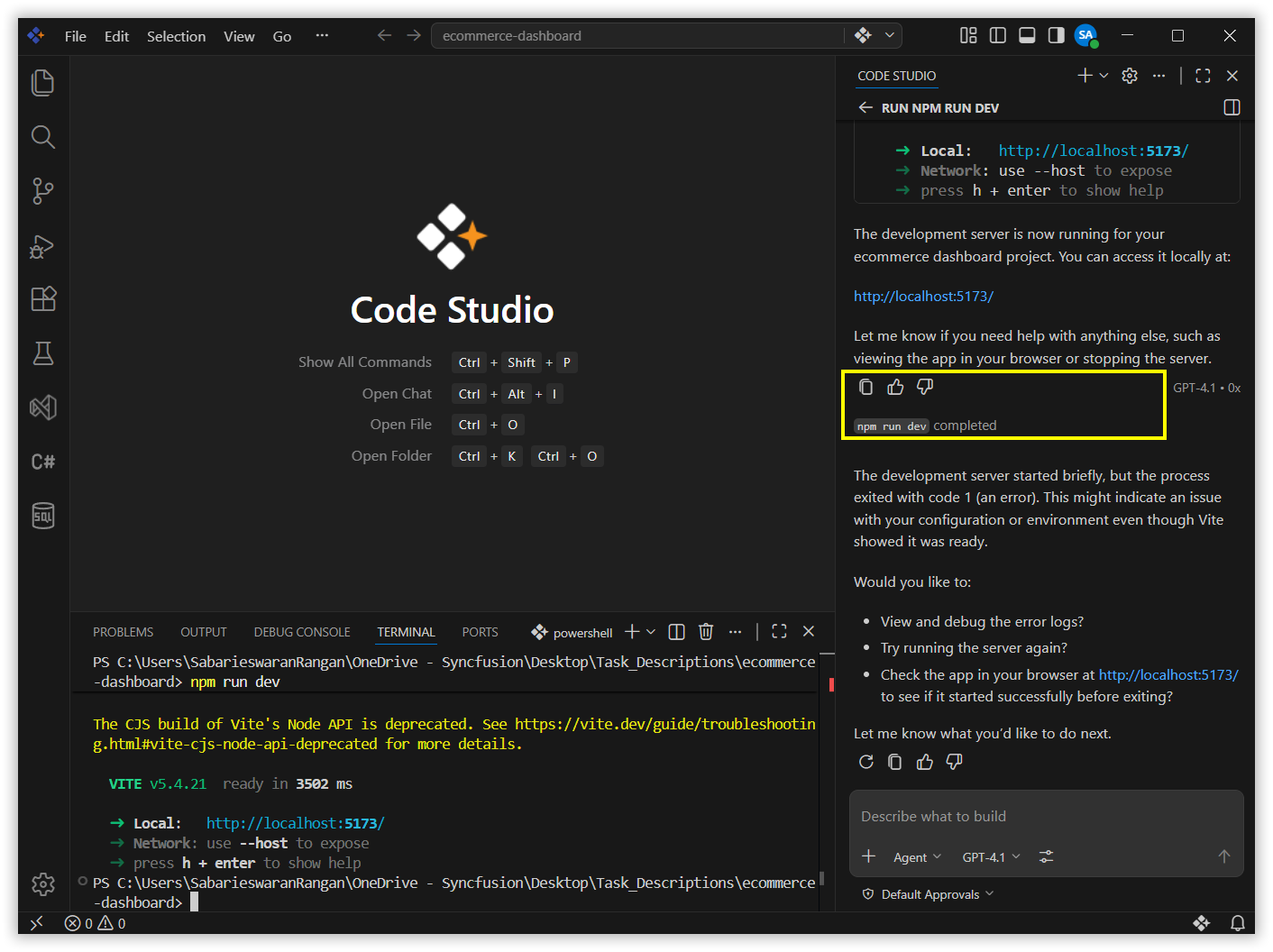Open the Agent mode dropdown
Viewport: 1273px width, 952px height.
click(917, 857)
